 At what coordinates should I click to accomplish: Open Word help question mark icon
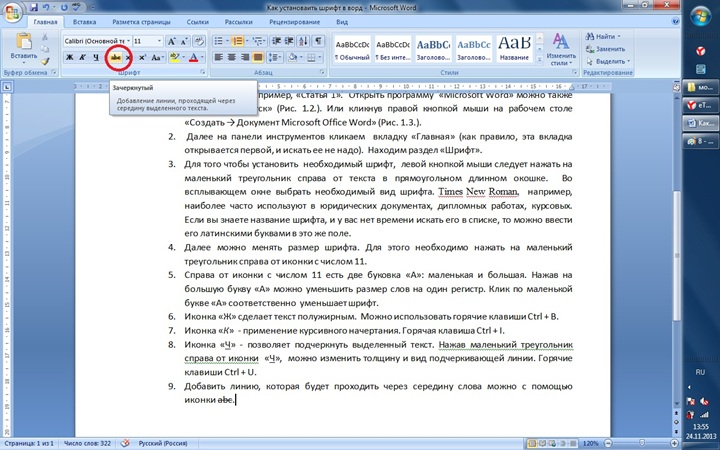click(675, 21)
